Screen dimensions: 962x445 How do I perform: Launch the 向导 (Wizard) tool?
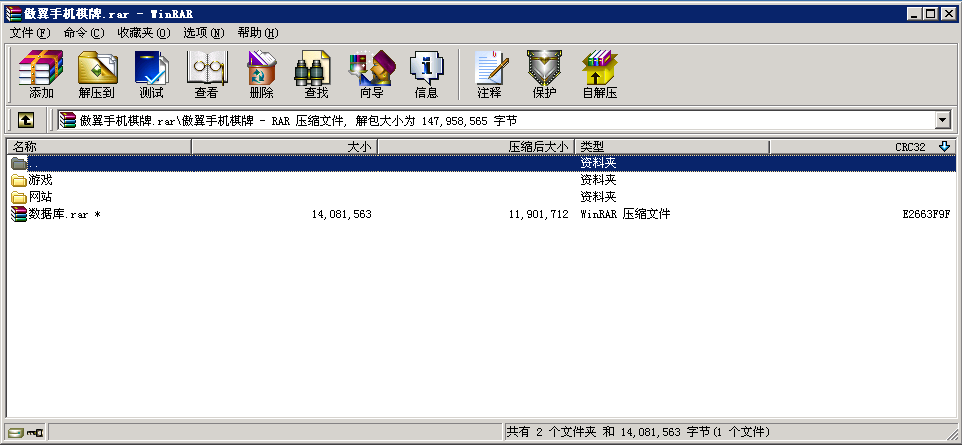coord(371,75)
